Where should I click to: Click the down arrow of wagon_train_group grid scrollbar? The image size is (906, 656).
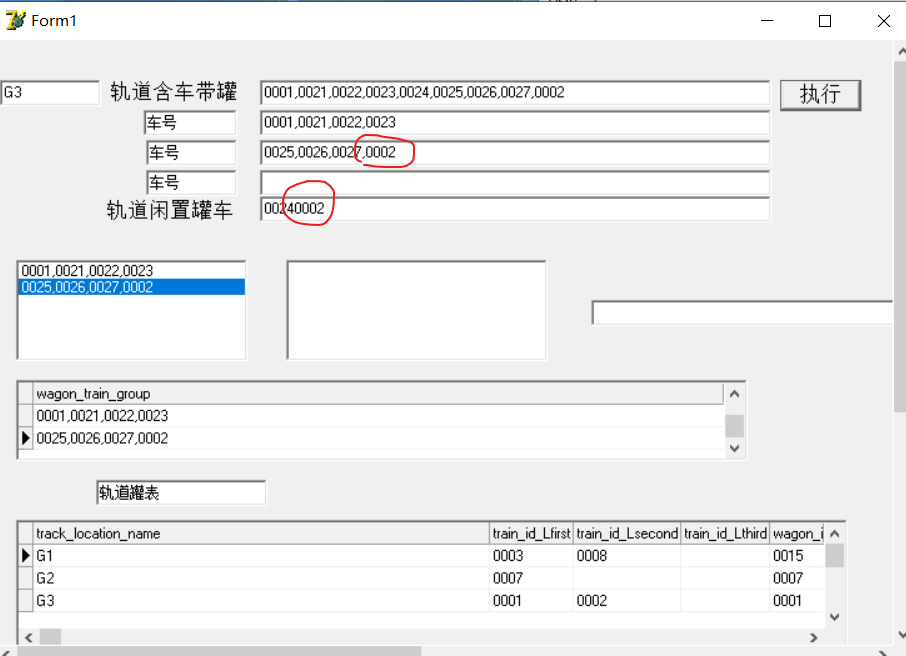coord(734,448)
